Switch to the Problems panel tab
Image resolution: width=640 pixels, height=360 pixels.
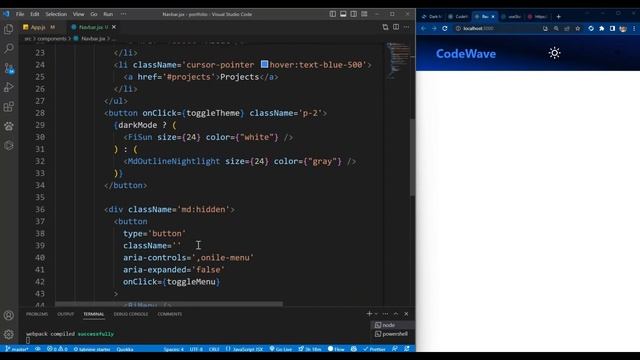[37, 314]
